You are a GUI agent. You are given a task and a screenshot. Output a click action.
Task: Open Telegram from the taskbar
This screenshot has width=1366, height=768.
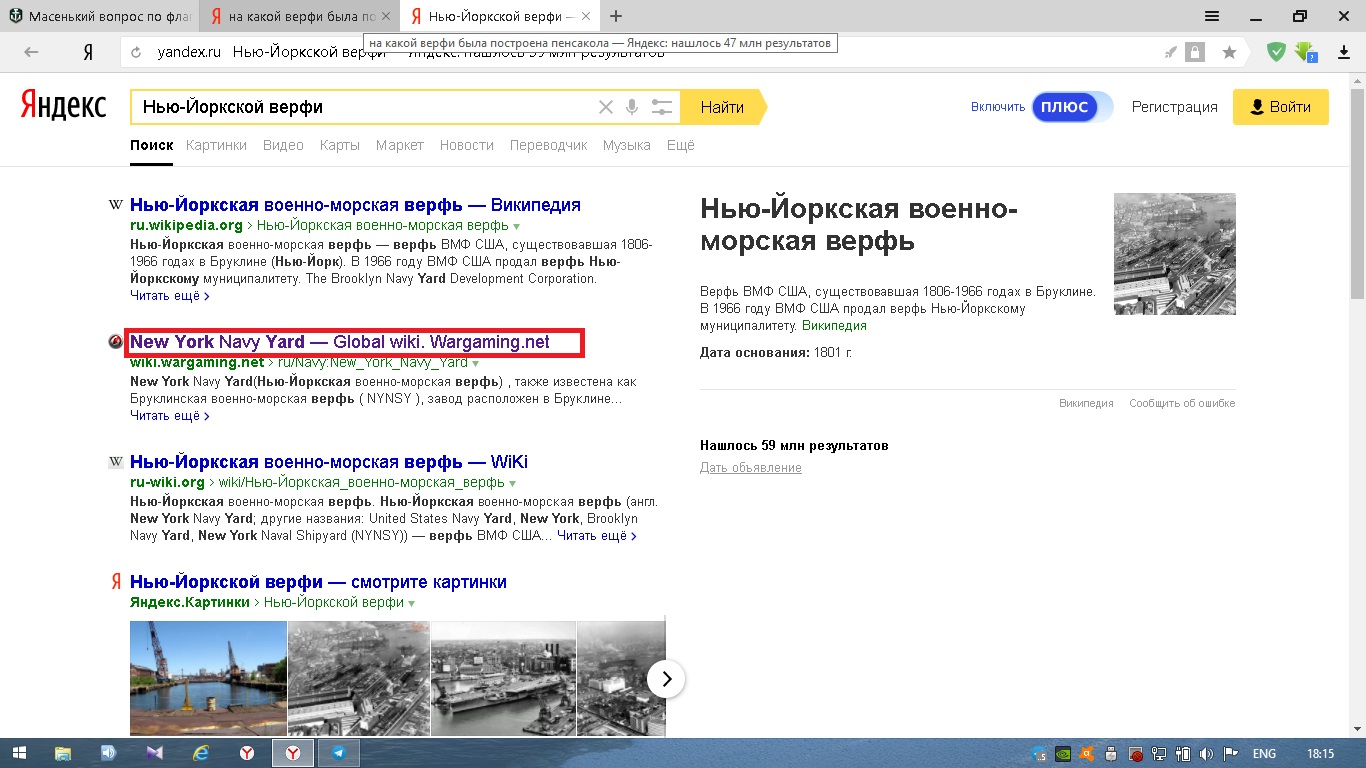click(338, 753)
